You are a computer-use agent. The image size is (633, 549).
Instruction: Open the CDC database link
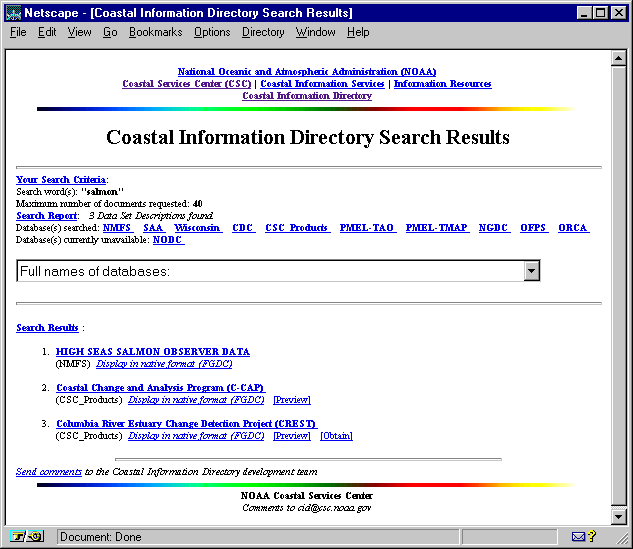pos(242,228)
